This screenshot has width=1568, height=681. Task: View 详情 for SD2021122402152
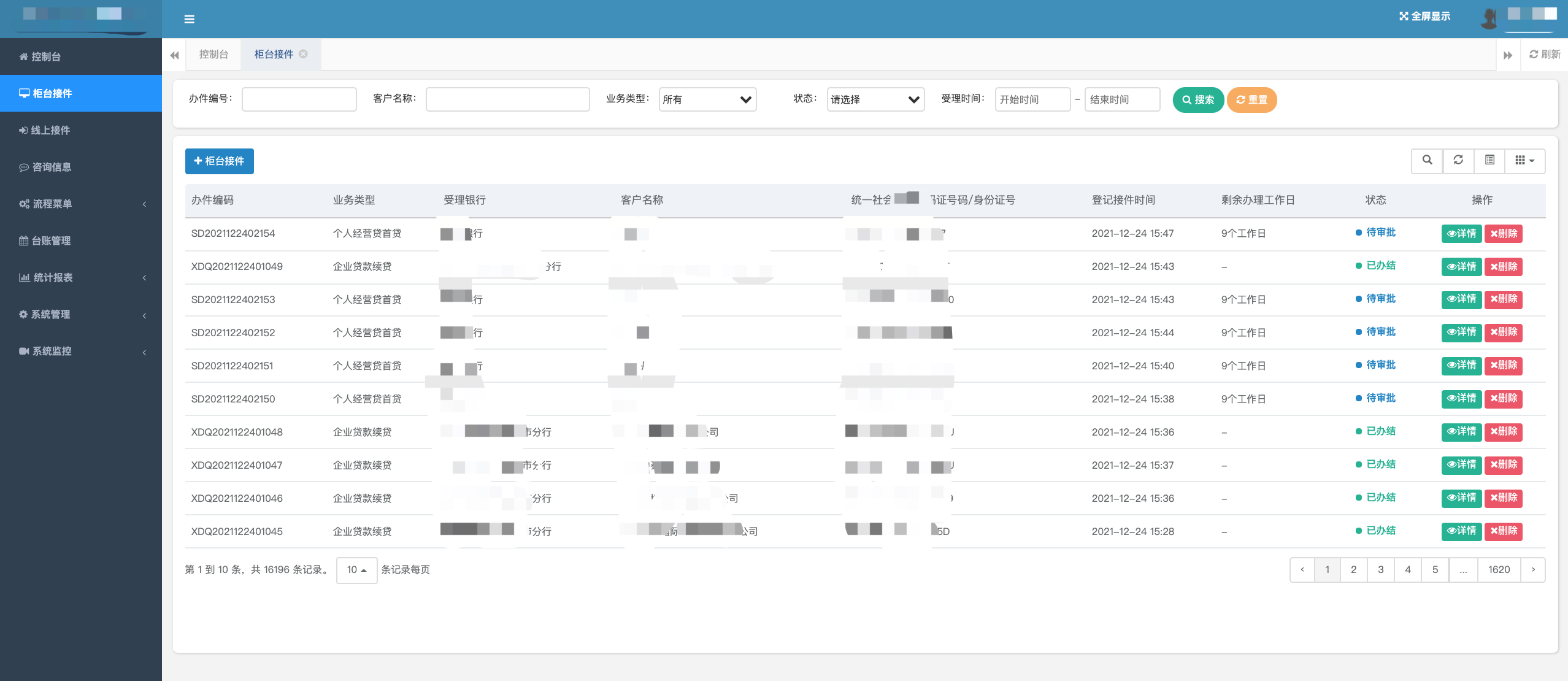pyautogui.click(x=1462, y=332)
